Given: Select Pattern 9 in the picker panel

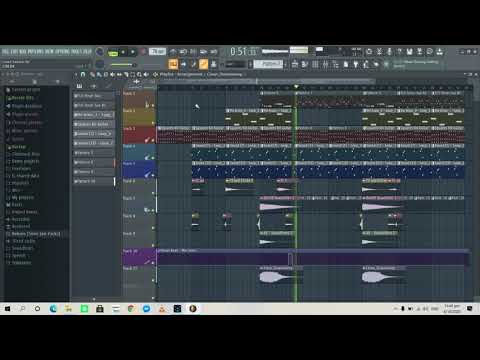Looking at the screenshot, I should [94, 172].
